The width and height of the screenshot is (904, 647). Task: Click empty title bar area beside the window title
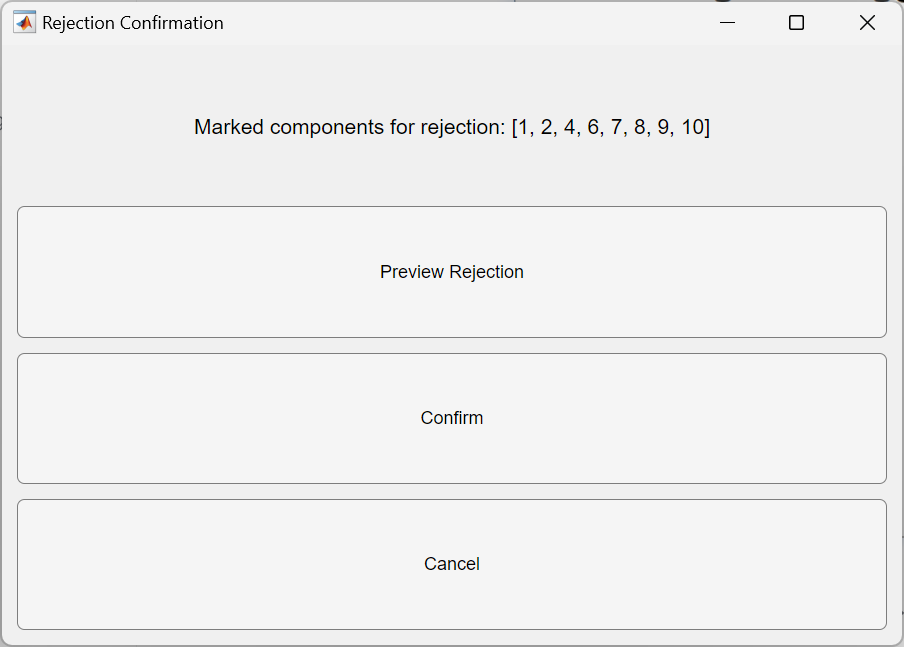point(461,22)
